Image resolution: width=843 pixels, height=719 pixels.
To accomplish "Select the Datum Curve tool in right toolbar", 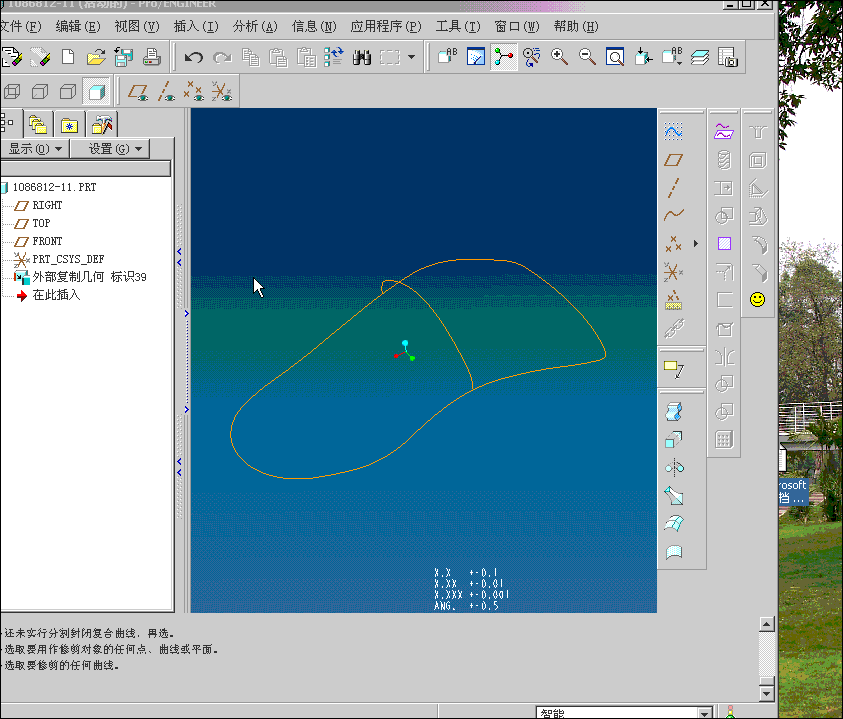I will point(674,215).
